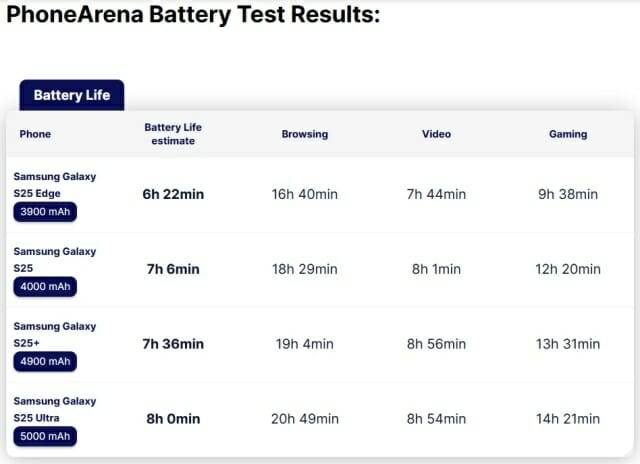The height and width of the screenshot is (464, 640).
Task: Click the 16h 40min browsing result
Action: (304, 194)
